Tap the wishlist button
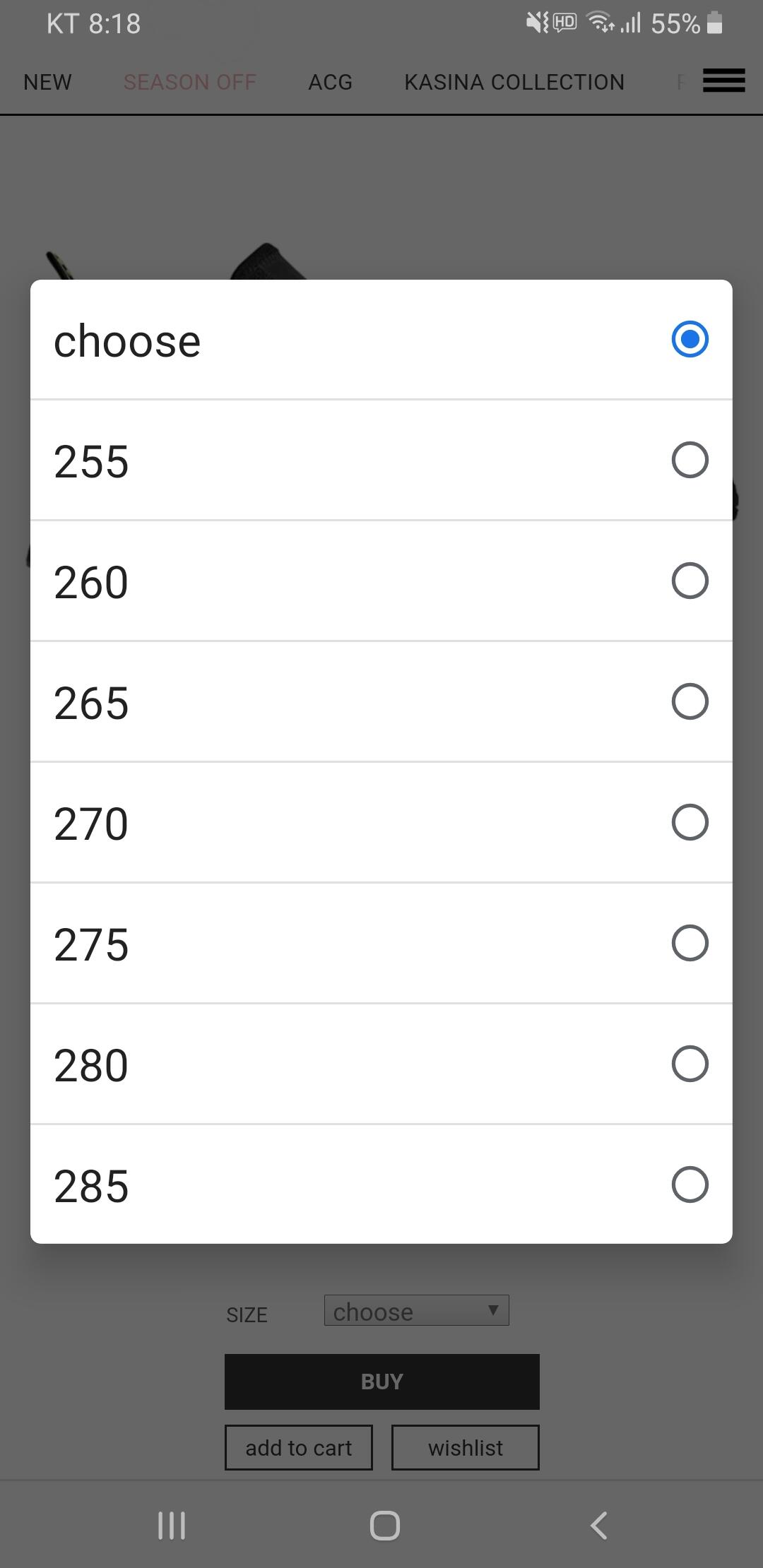Image resolution: width=763 pixels, height=1568 pixels. click(465, 1447)
